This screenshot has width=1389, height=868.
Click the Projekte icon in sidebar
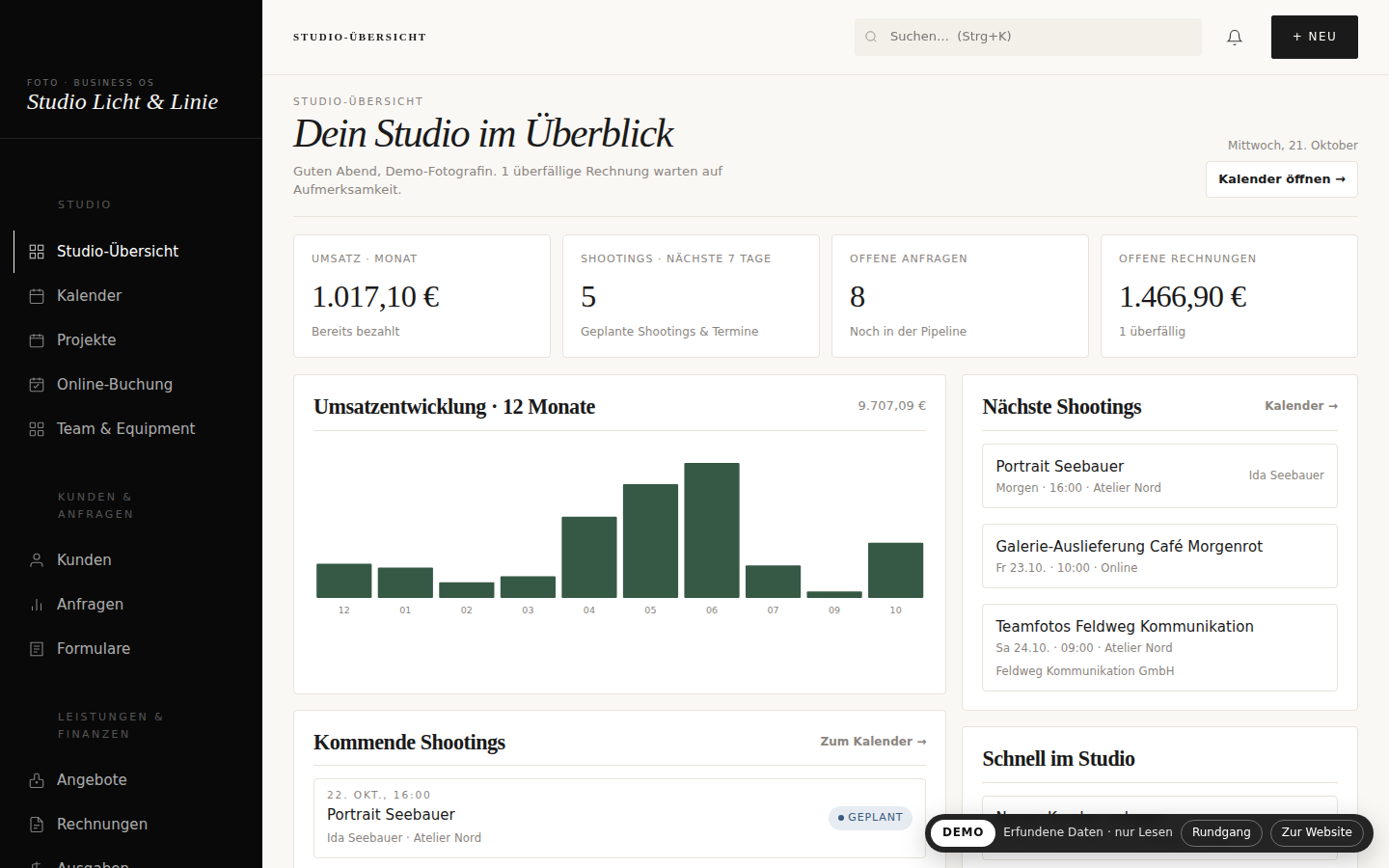click(37, 340)
